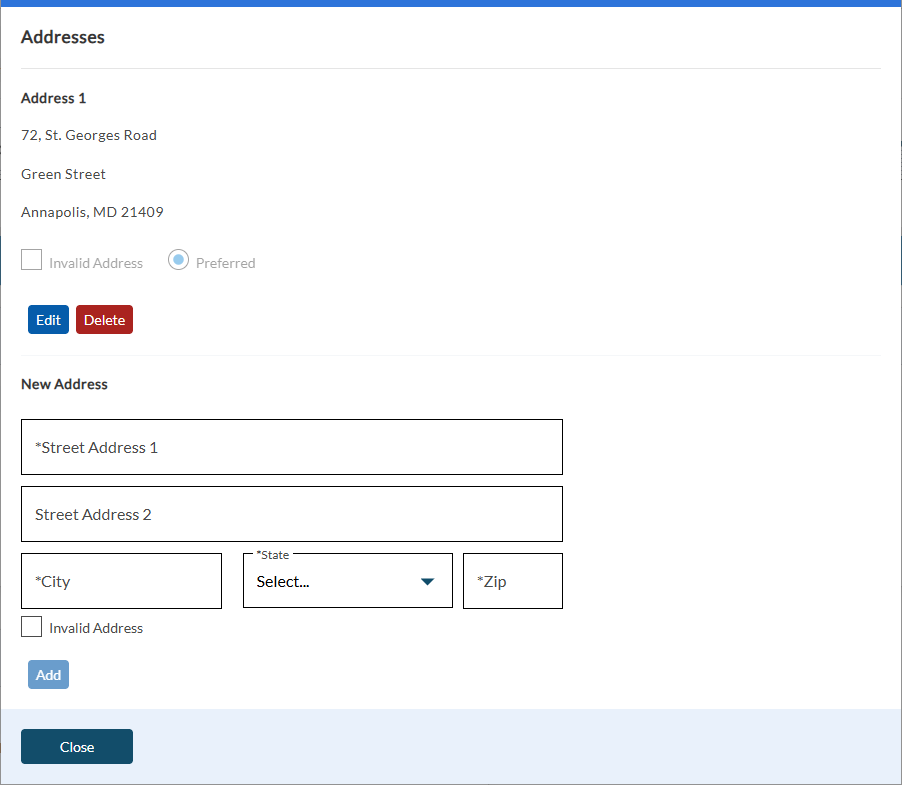
Task: Select the City input field
Action: pyautogui.click(x=121, y=581)
